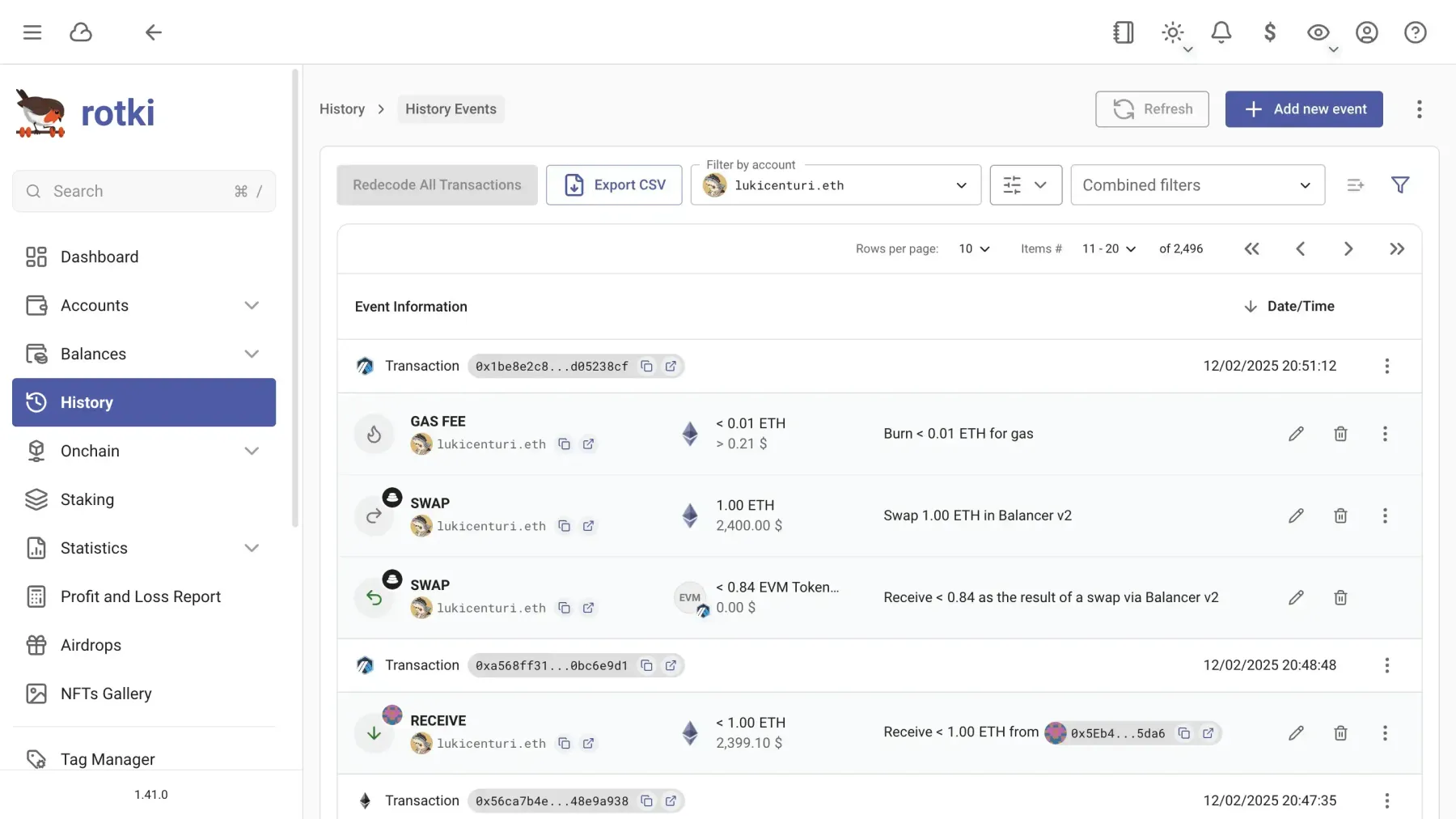Toggle the theme with the sun icon
1456x819 pixels.
tap(1172, 32)
